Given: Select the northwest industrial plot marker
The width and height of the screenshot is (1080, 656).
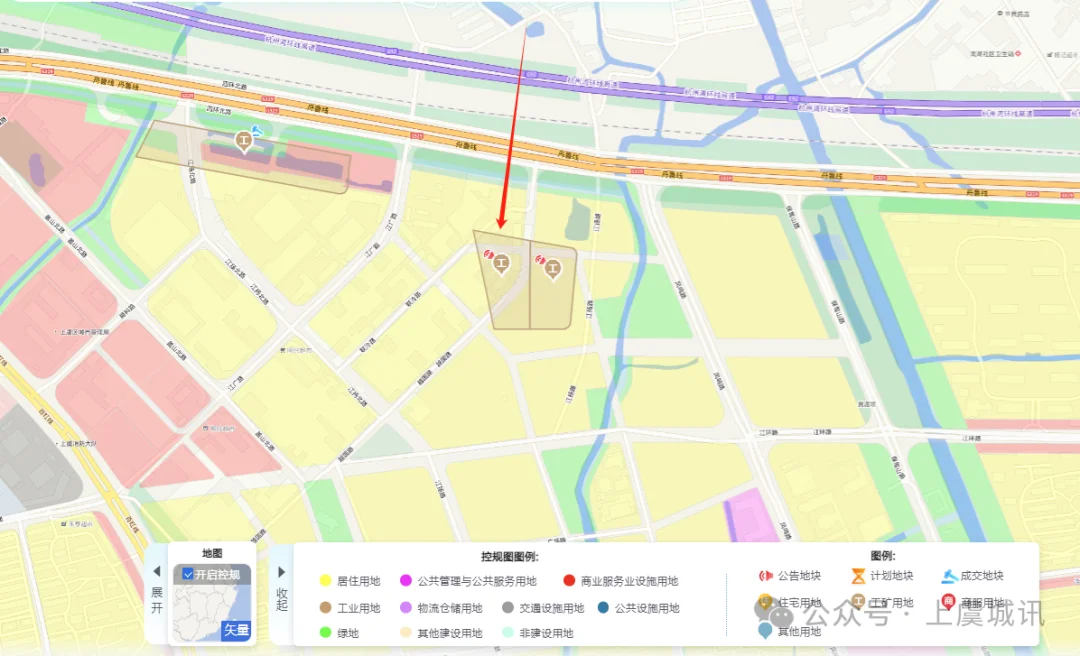Looking at the screenshot, I should 242,141.
